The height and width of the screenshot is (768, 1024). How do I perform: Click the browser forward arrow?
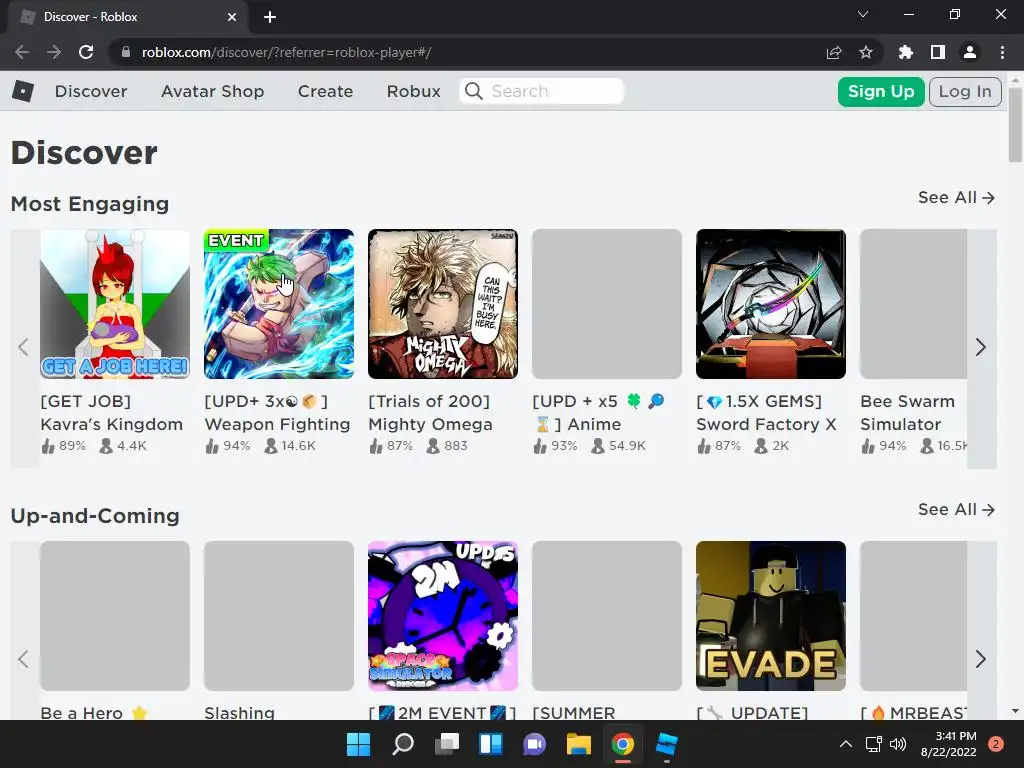(54, 52)
